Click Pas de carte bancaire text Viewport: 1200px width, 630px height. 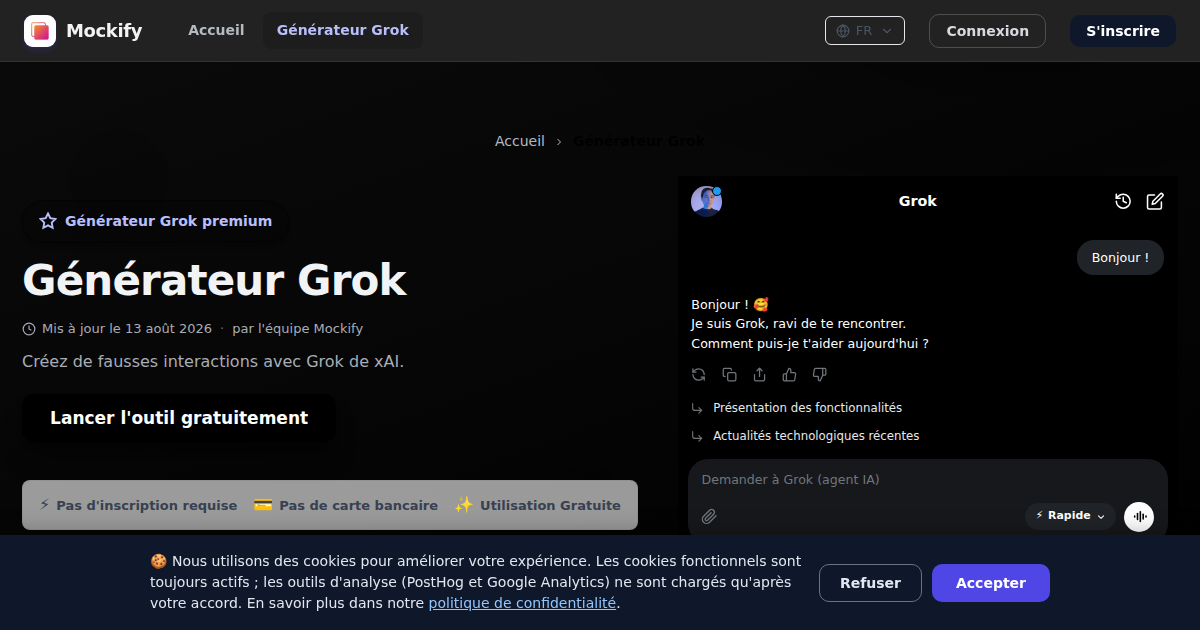click(359, 506)
